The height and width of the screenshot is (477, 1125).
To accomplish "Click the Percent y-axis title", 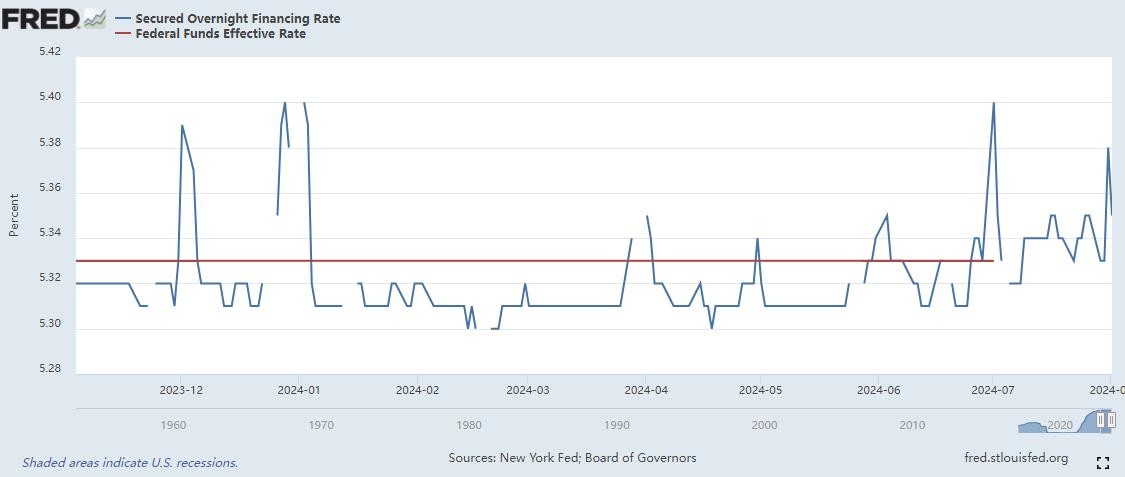I will 14,214.
